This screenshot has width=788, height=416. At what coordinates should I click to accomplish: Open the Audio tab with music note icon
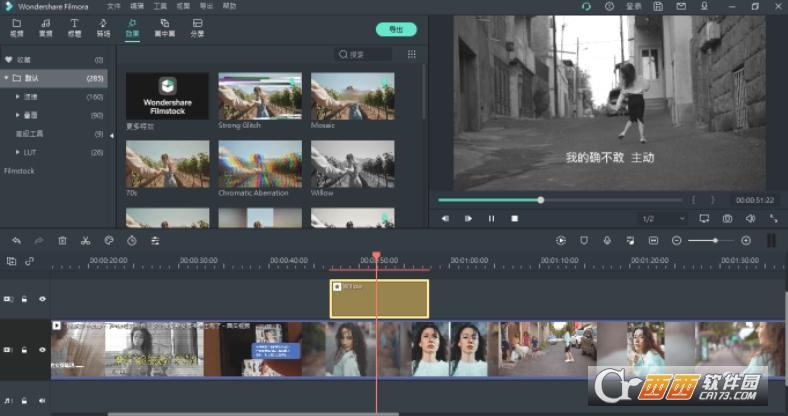46,28
